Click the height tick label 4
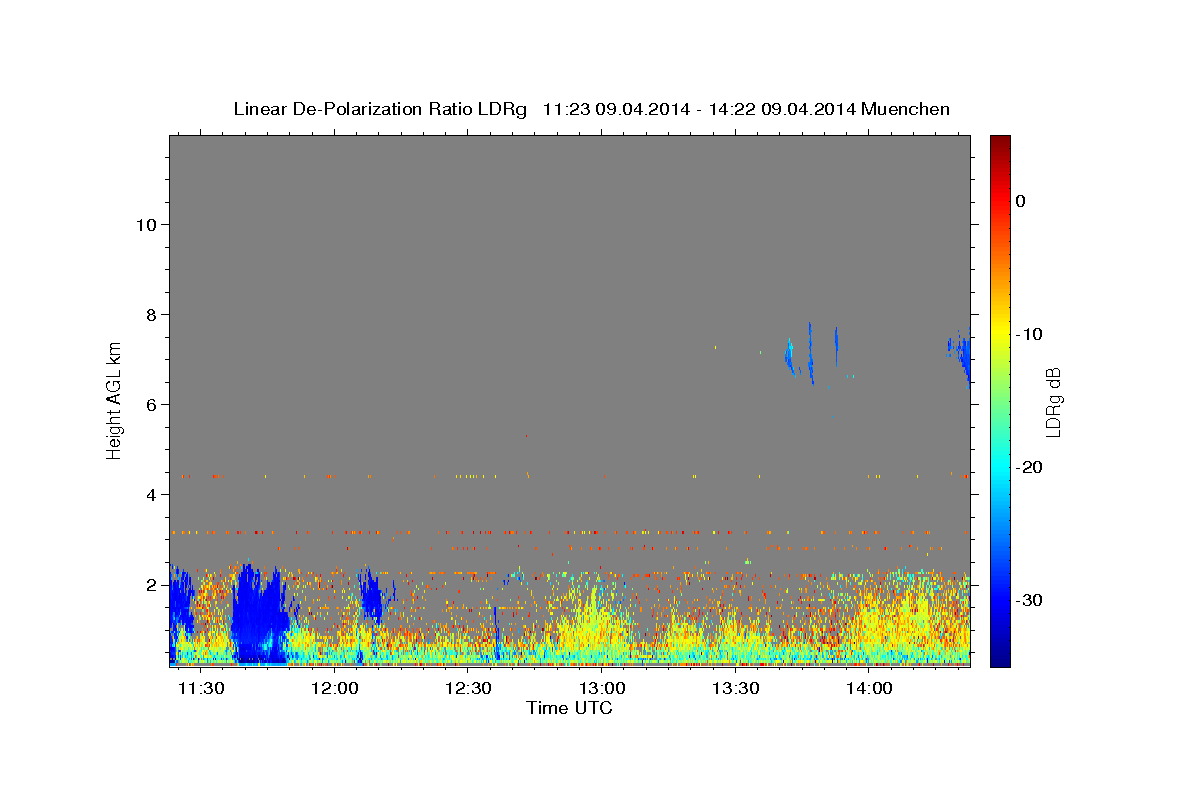The image size is (1200, 800). coord(151,494)
